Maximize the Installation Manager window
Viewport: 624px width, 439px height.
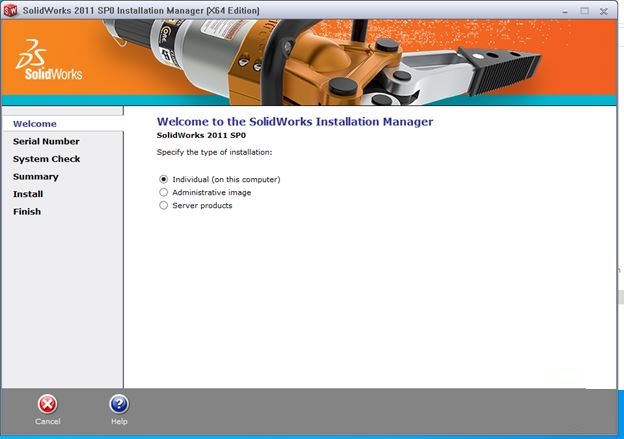pos(584,11)
